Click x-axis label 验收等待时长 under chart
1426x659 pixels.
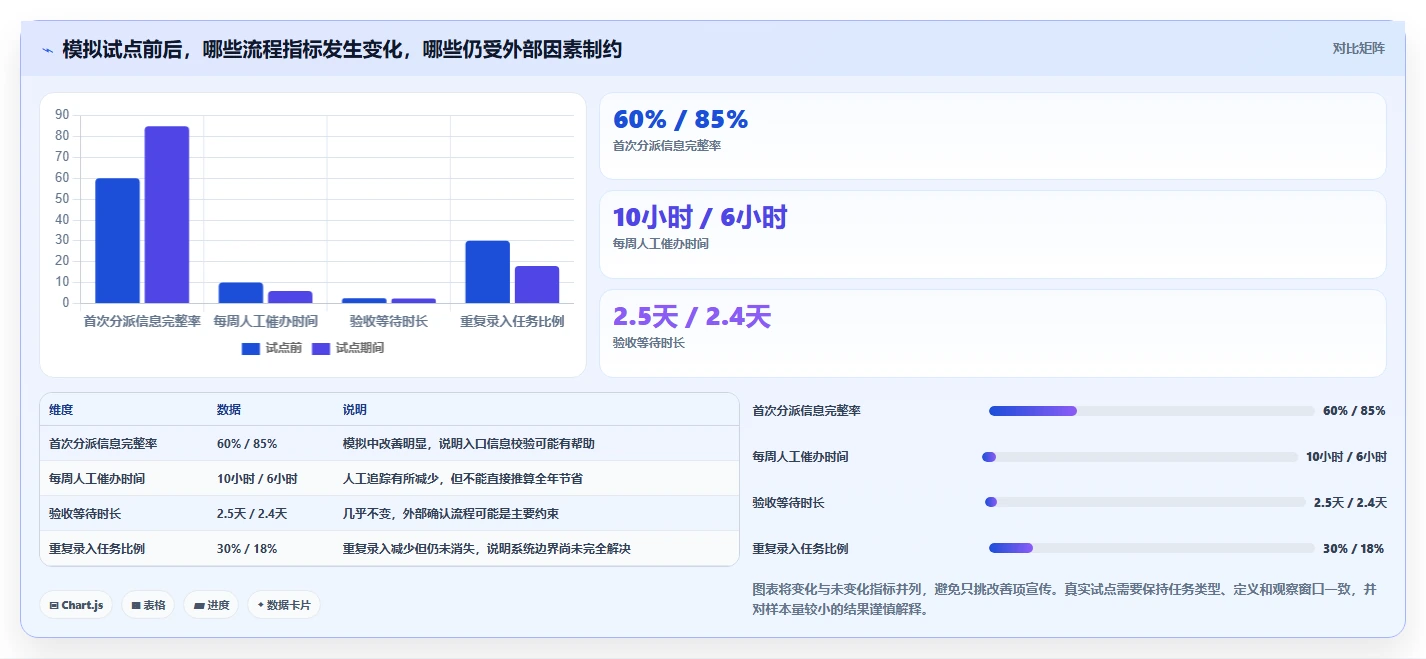click(389, 322)
